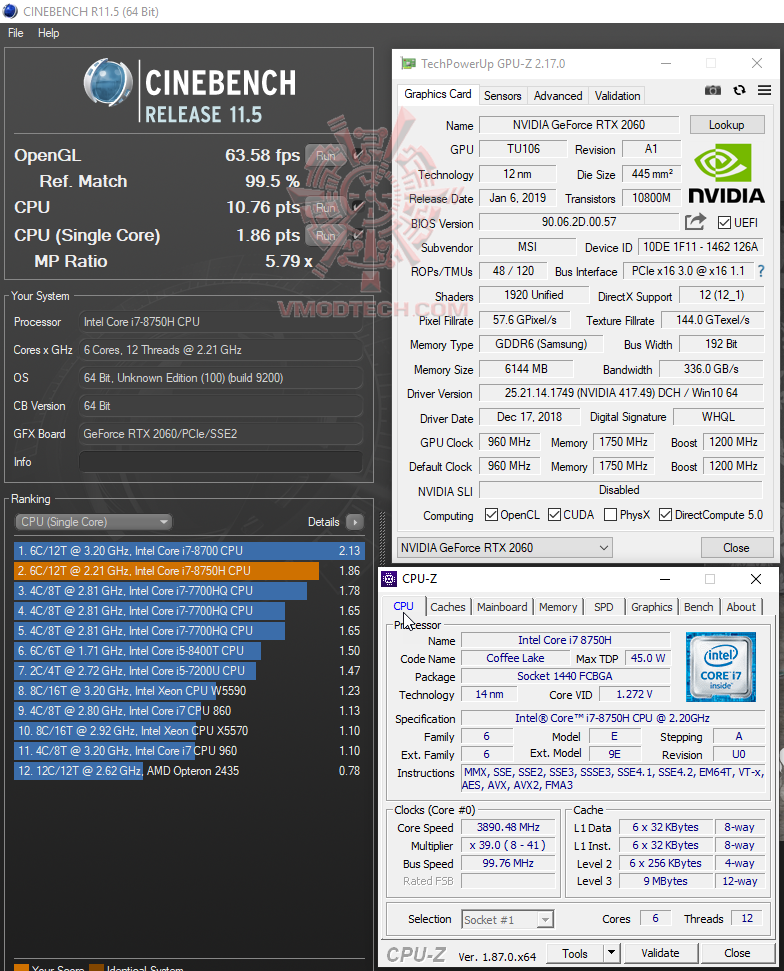Image resolution: width=784 pixels, height=971 pixels.
Task: Click the CPU-Z Name field Intel Core i7 8750H
Action: coord(565,640)
